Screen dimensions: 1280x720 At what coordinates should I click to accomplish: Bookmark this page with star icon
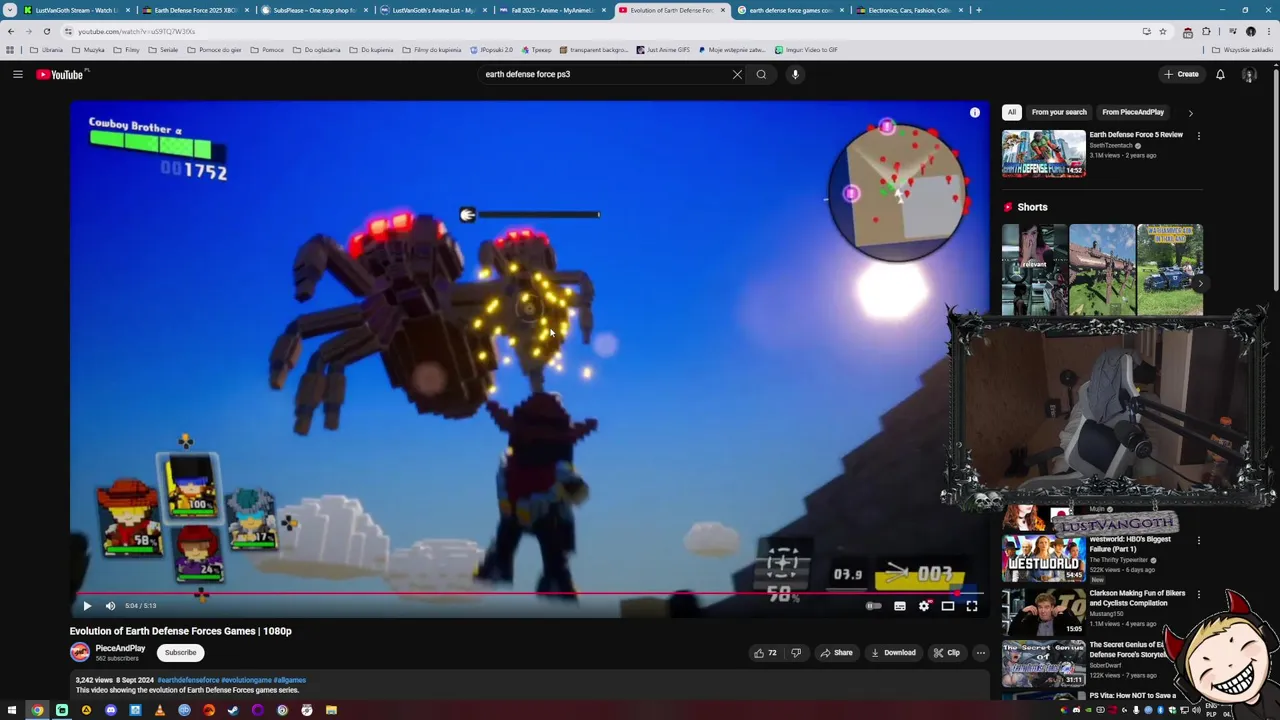coord(1163,31)
